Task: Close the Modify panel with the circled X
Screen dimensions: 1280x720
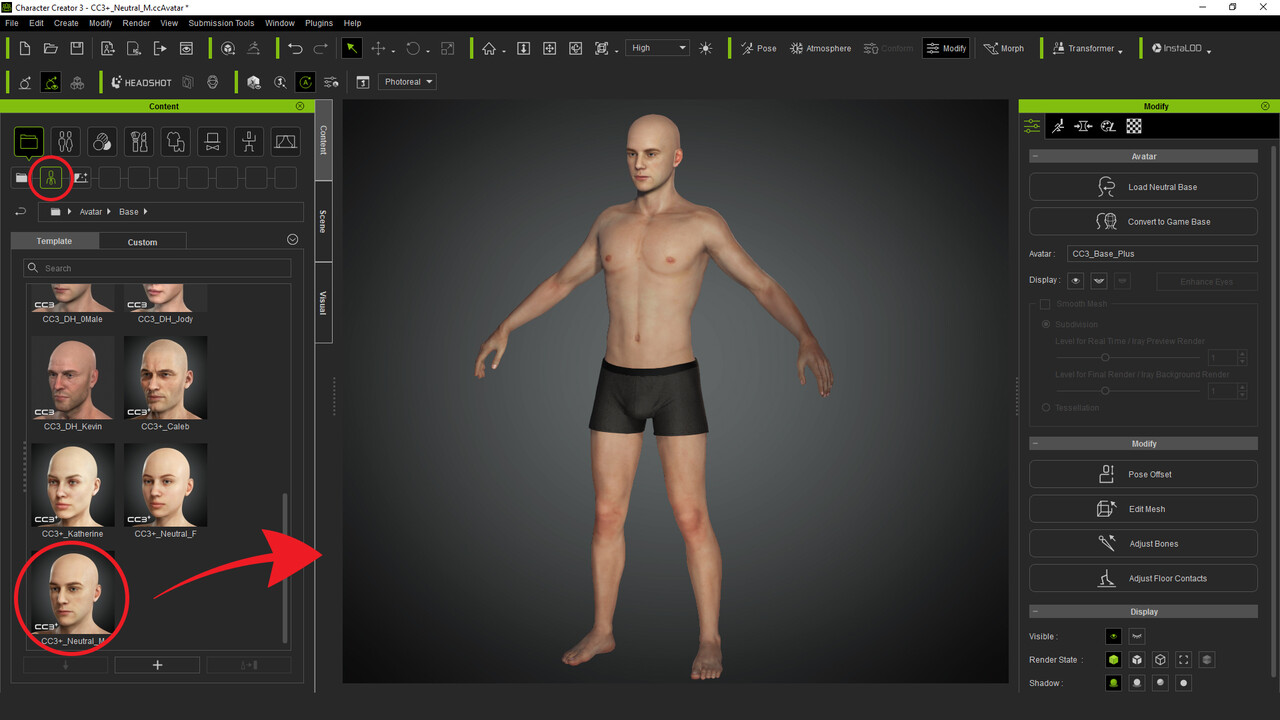Action: click(1265, 106)
